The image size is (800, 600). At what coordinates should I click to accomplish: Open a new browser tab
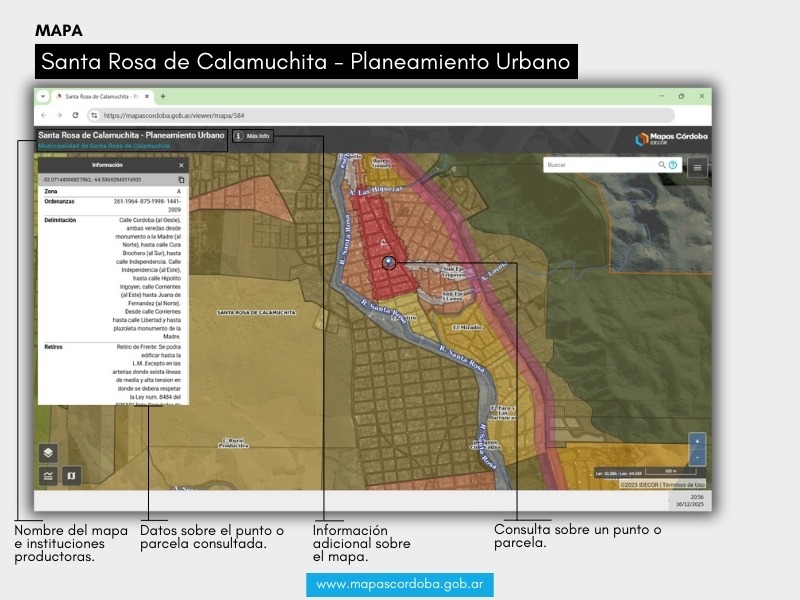pos(163,96)
